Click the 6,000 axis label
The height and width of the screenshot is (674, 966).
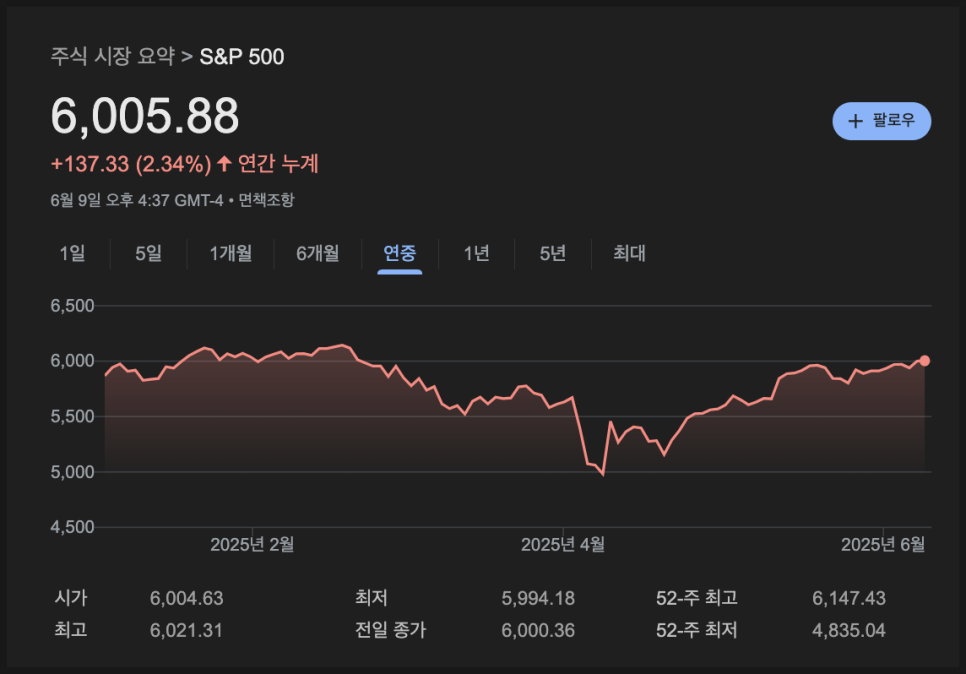[x=72, y=361]
